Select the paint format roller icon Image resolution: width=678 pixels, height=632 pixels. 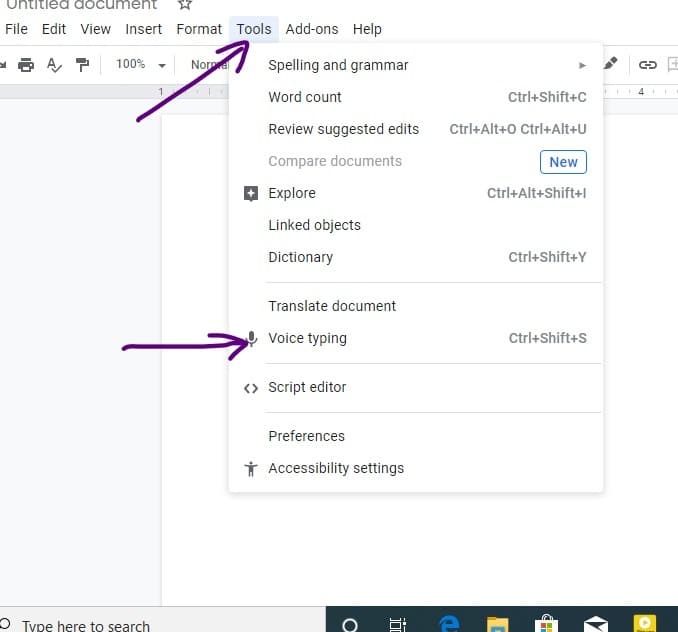(83, 65)
